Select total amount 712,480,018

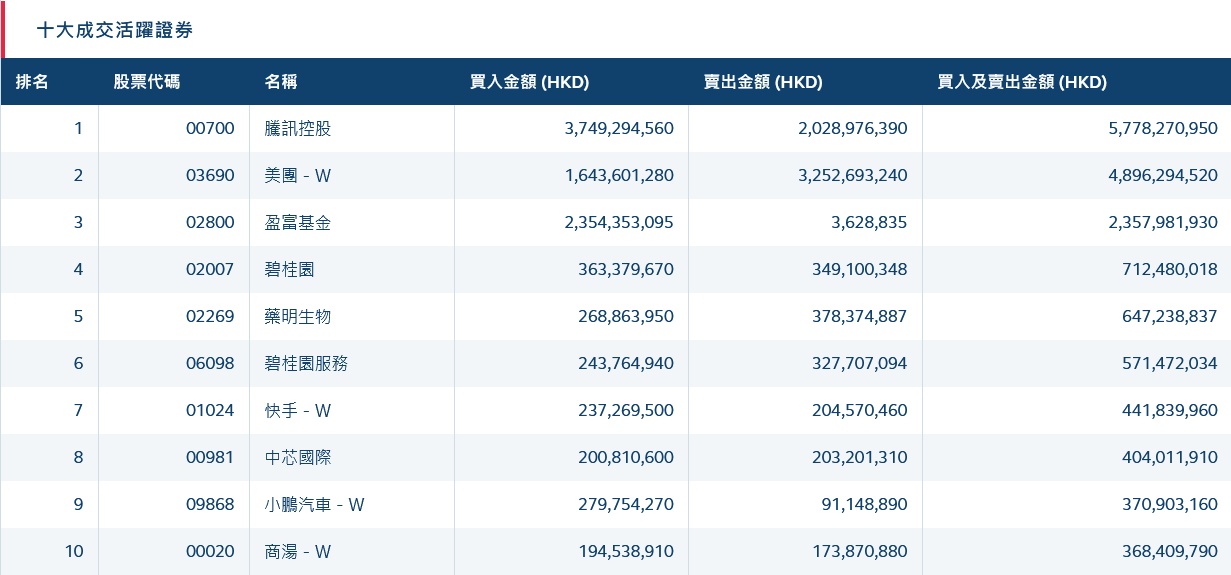(1170, 269)
